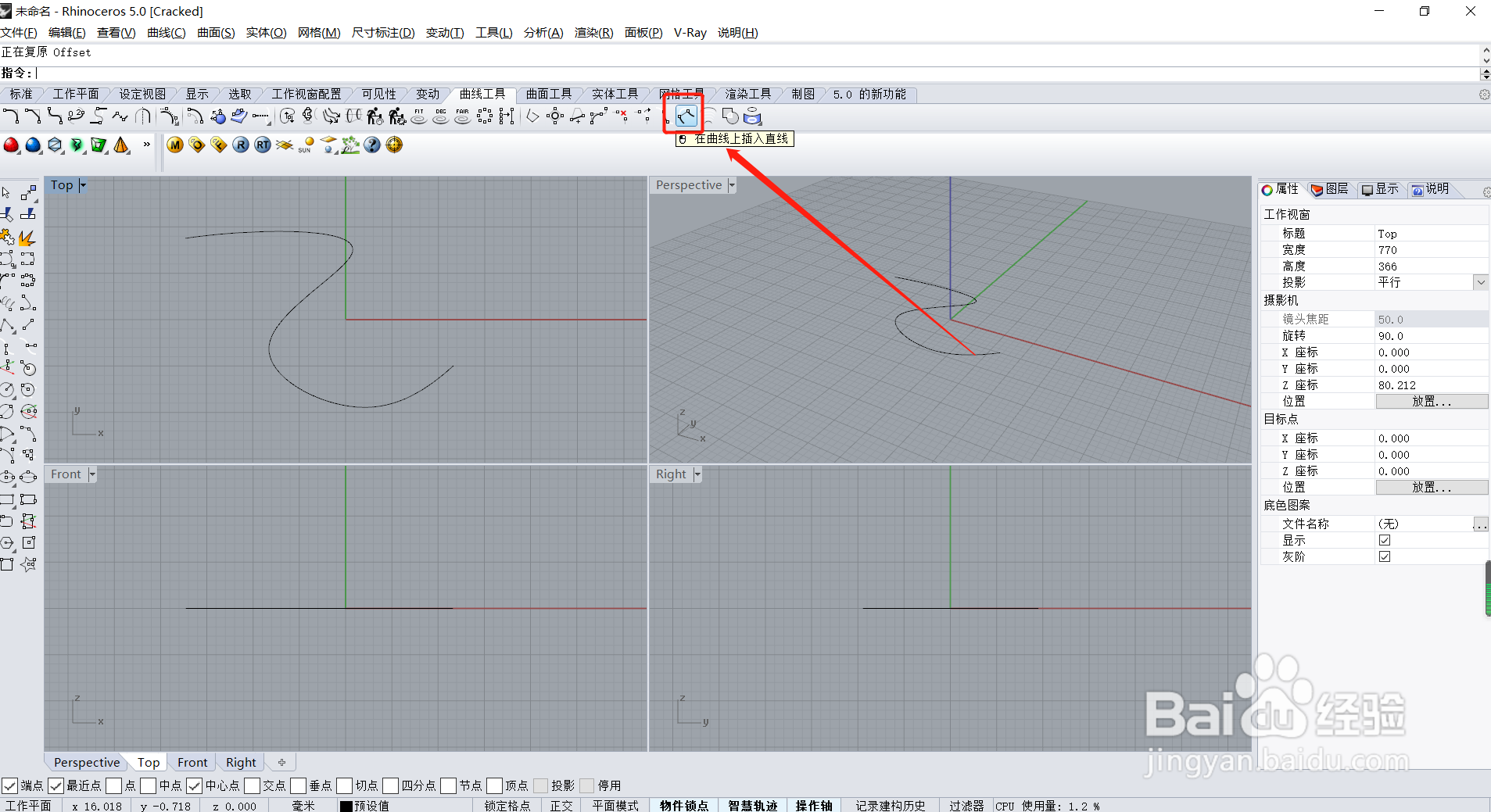This screenshot has width=1491, height=812.
Task: Click the insert line into curve icon
Action: (686, 116)
